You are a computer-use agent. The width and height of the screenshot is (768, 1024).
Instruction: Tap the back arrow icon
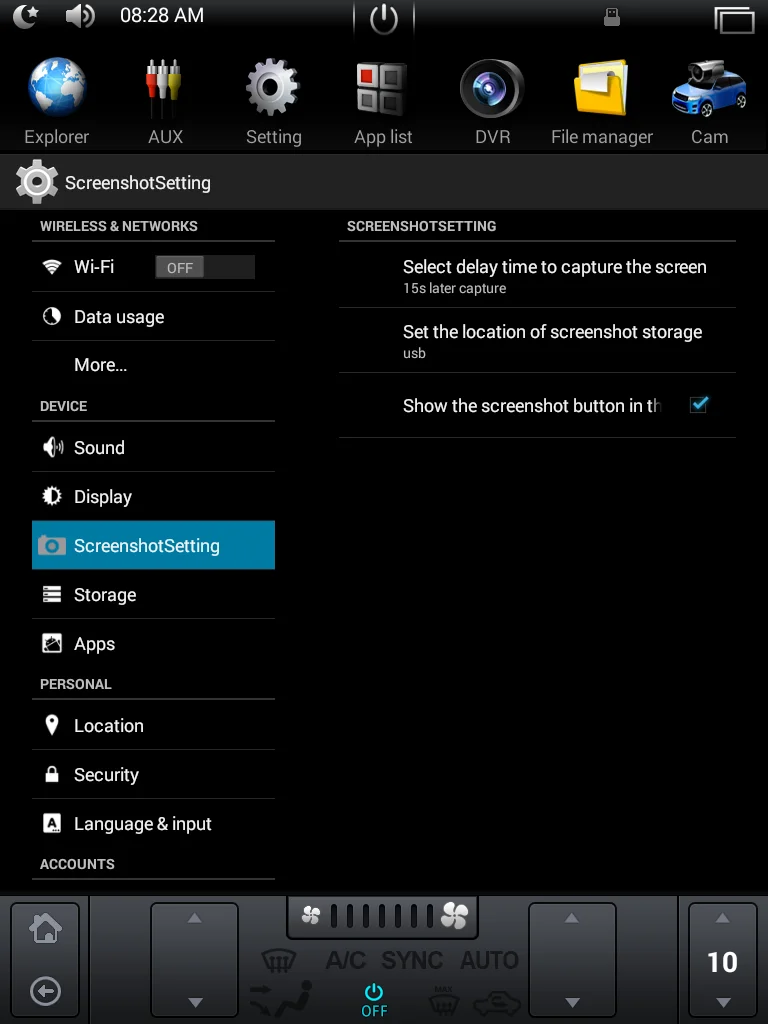pos(46,991)
